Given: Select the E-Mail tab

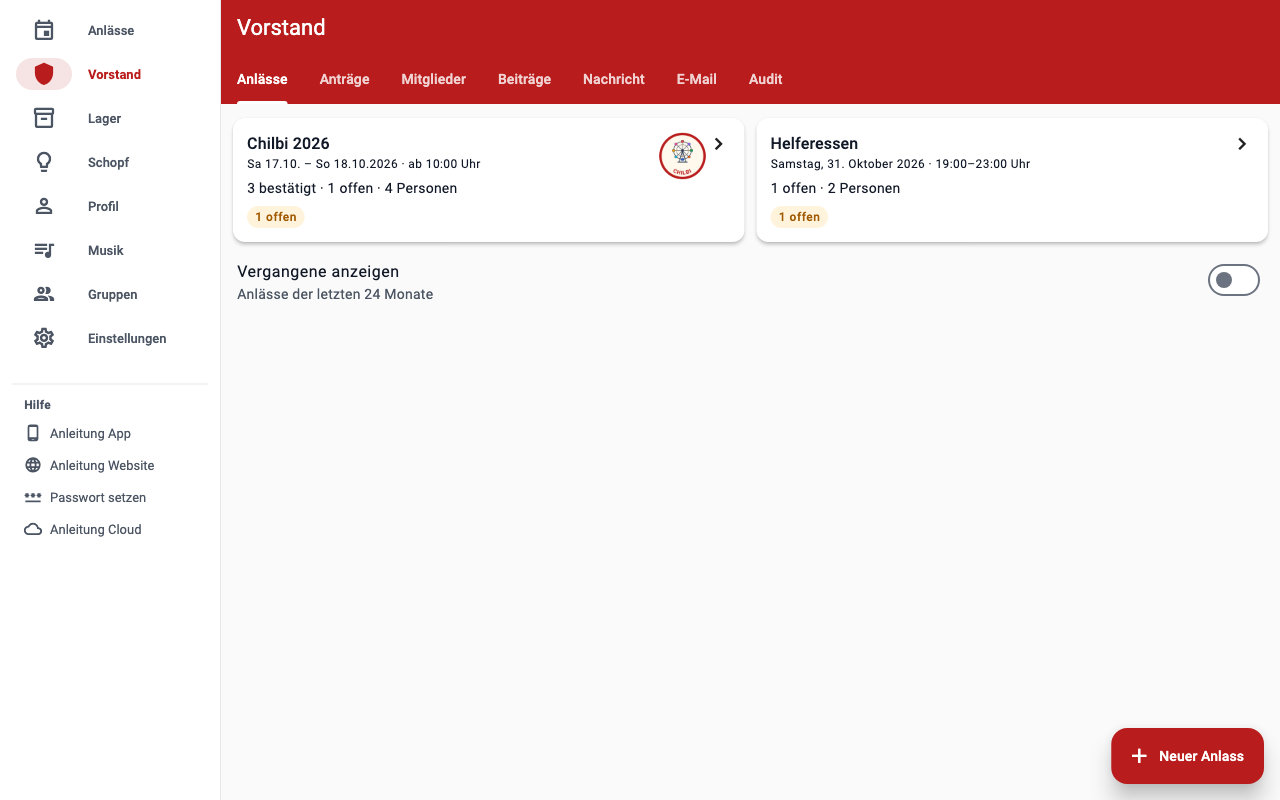Looking at the screenshot, I should point(696,79).
